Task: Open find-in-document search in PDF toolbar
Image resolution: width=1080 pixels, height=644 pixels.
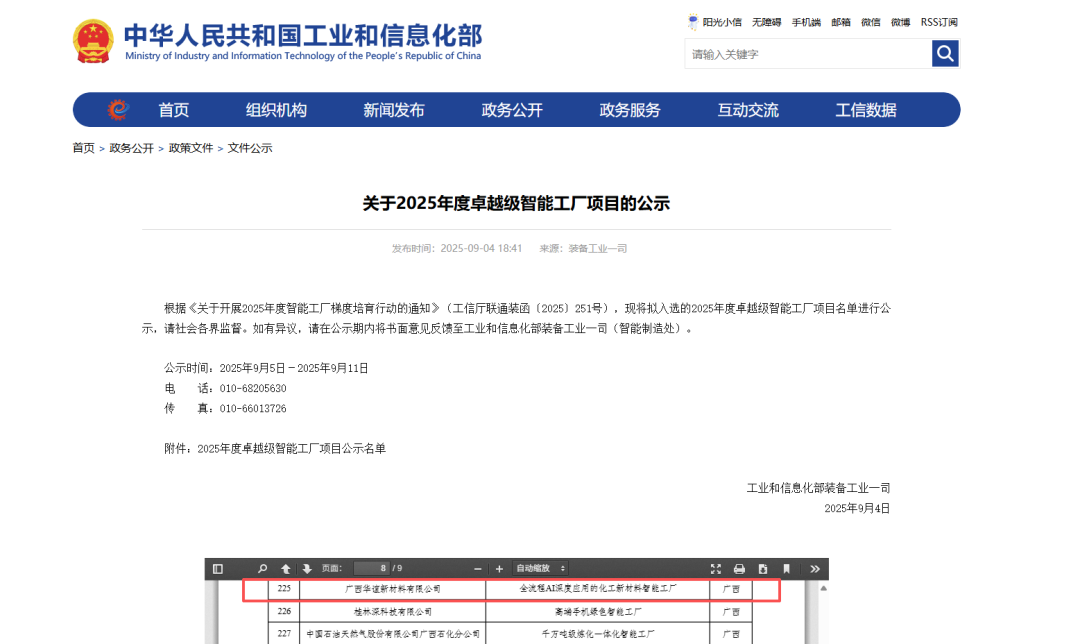Action: (263, 568)
